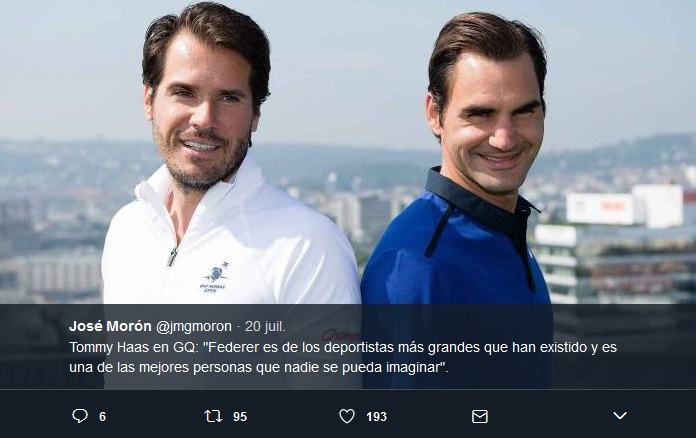Image resolution: width=696 pixels, height=438 pixels.
Task: Click the likes count 193
Action: [376, 417]
